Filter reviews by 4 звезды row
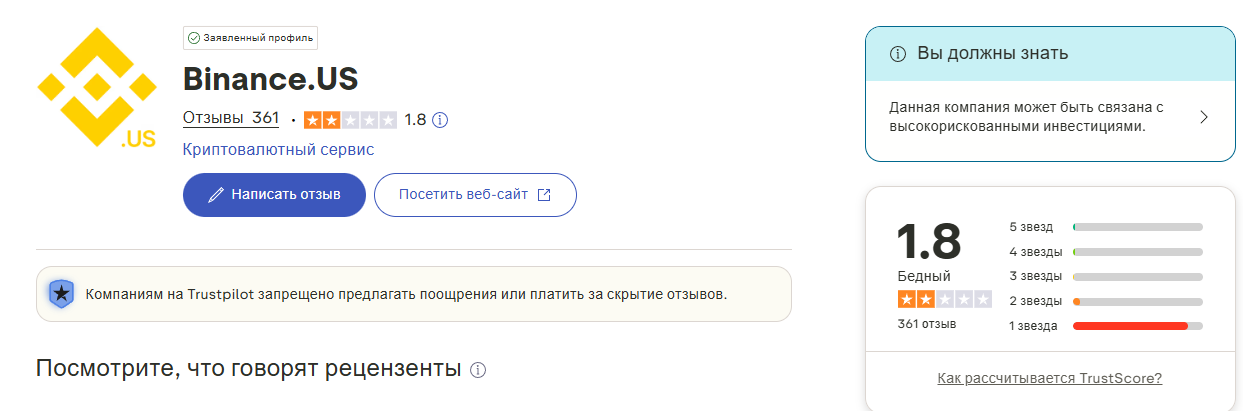Image resolution: width=1243 pixels, height=411 pixels. (x=1105, y=252)
